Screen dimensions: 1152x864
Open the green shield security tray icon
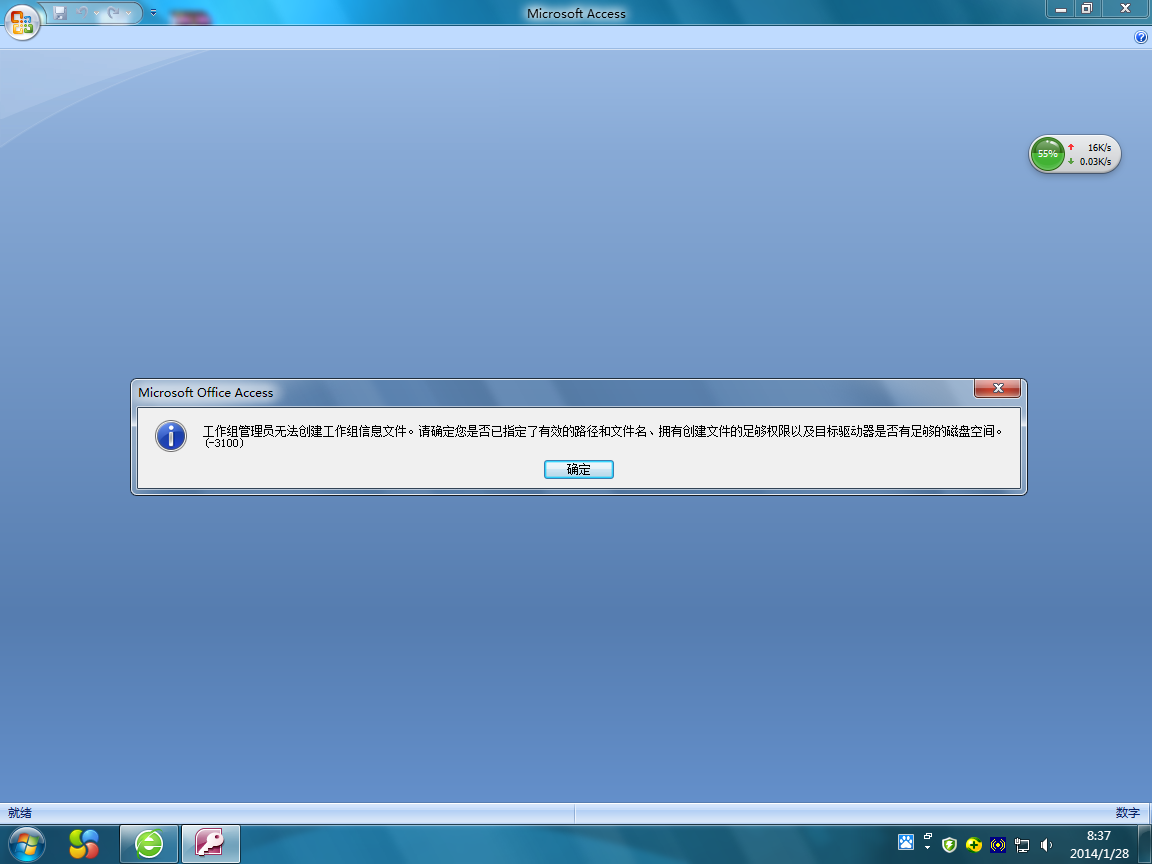949,845
